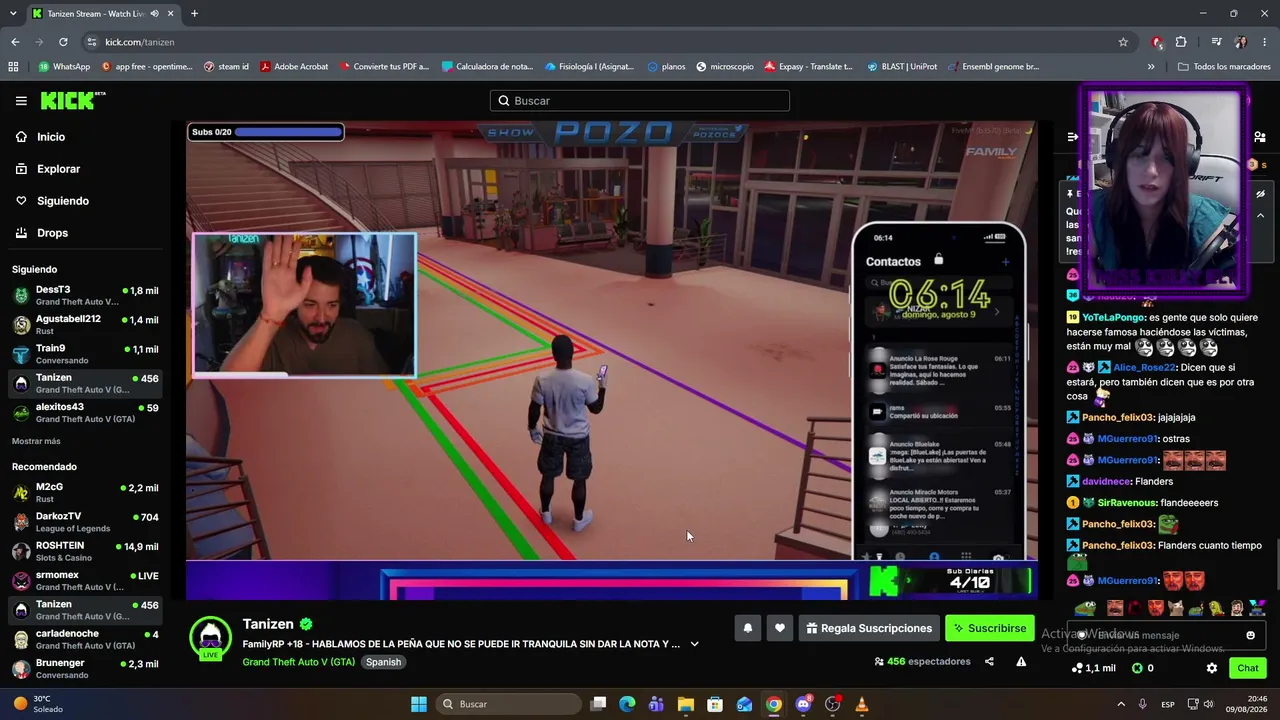Go back in browser history
This screenshot has width=1280, height=720.
(15, 42)
